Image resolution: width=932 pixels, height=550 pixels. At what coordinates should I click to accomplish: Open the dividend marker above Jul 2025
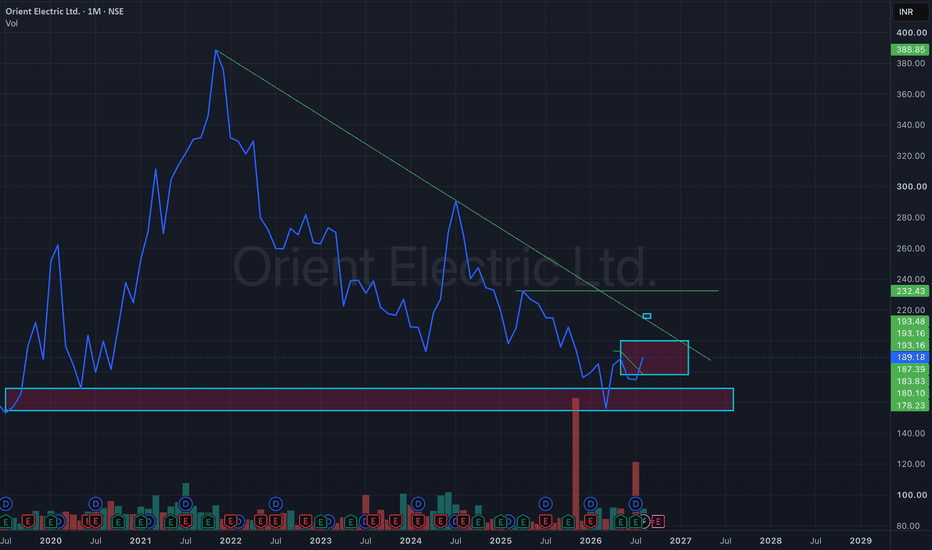[x=545, y=504]
